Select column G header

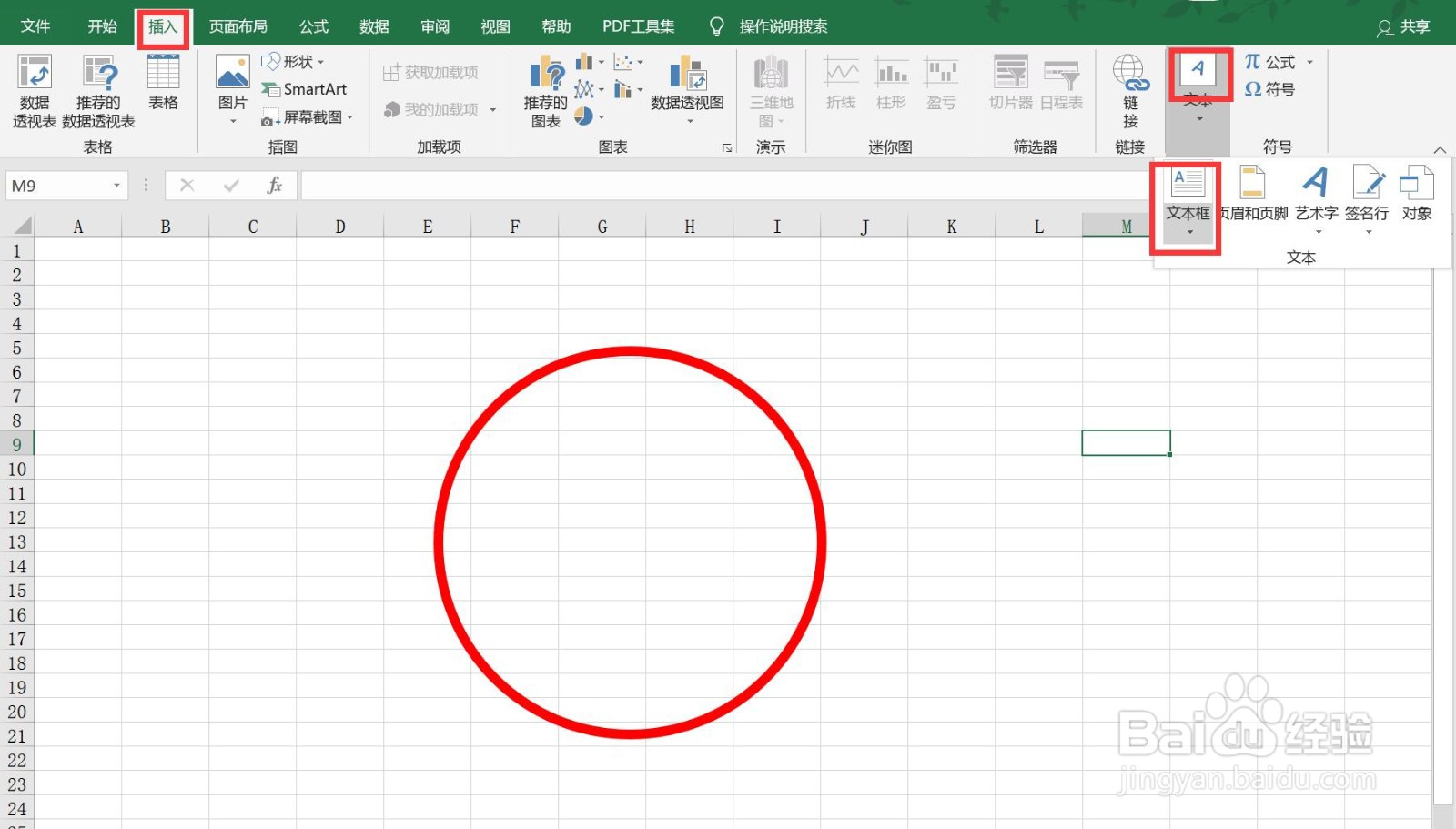(x=602, y=227)
